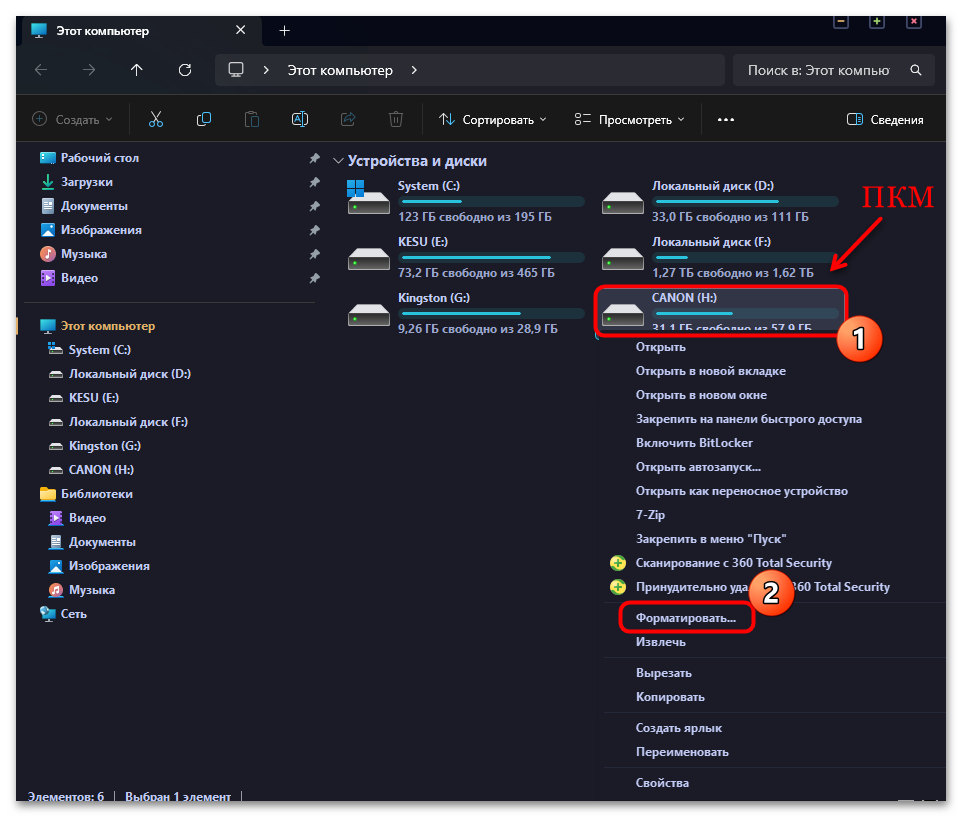The height and width of the screenshot is (817, 962).
Task: Unpin Музыка using its pin icon
Action: (315, 254)
